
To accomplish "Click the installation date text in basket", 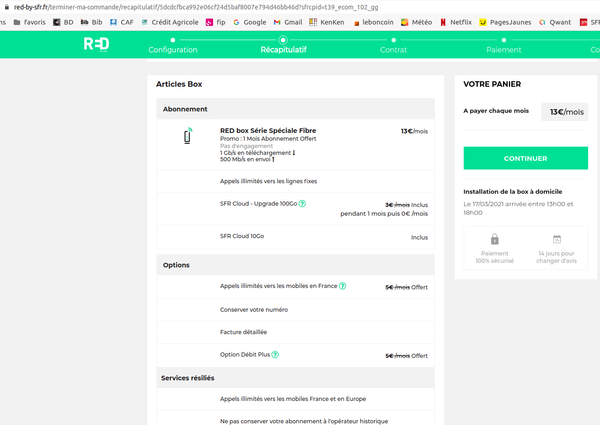I will click(x=518, y=208).
